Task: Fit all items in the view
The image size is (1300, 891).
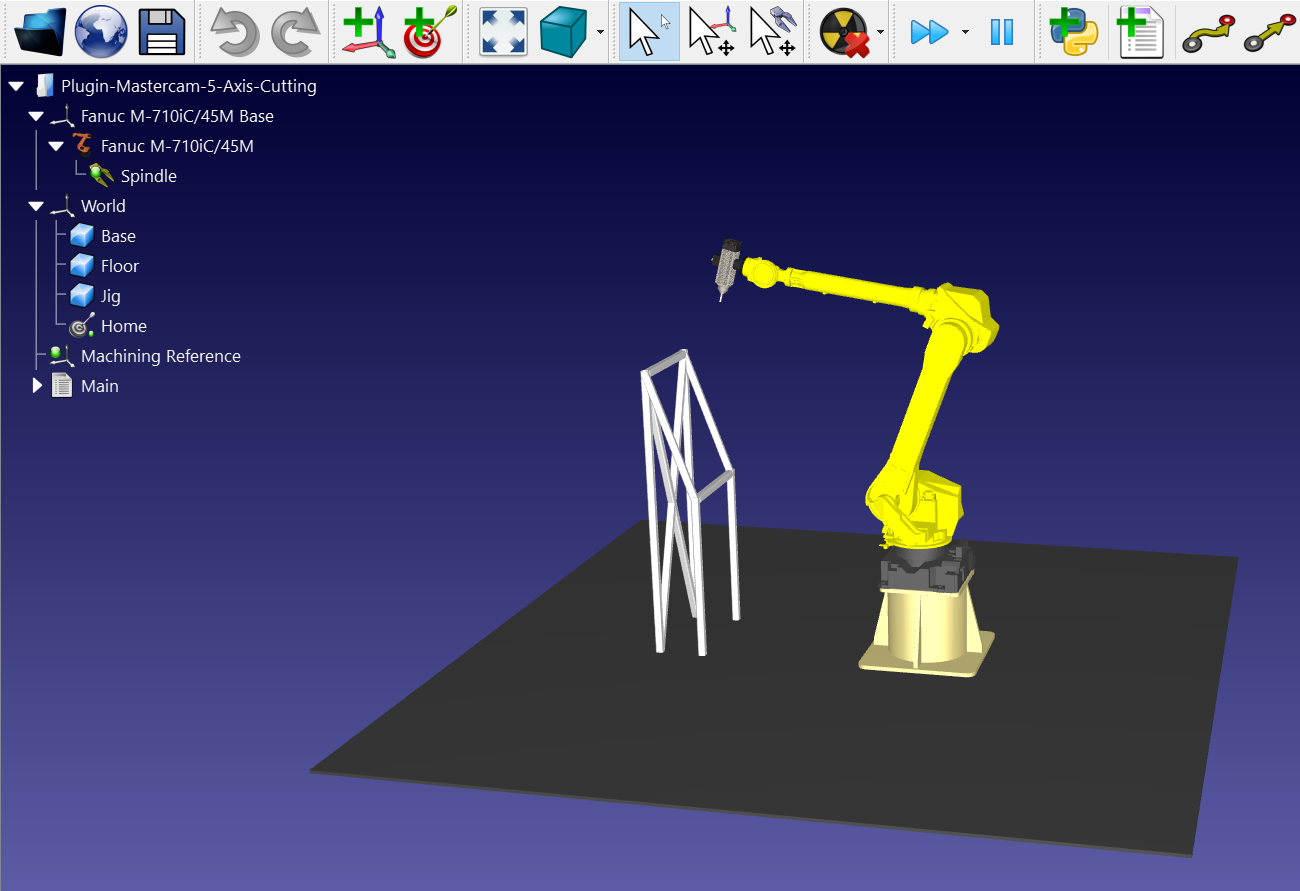Action: (x=503, y=32)
